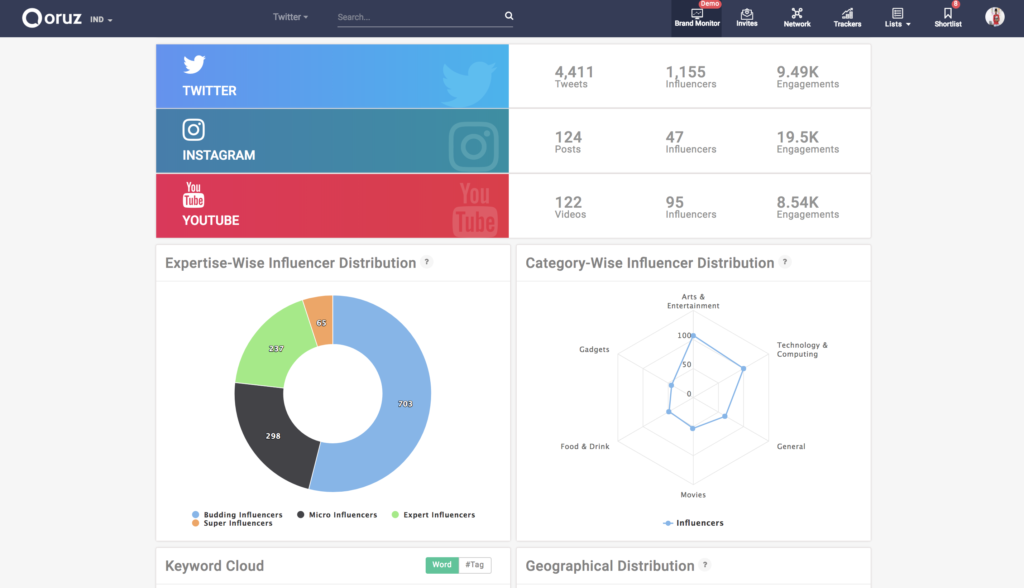Viewport: 1024px width, 588px height.
Task: Open help icon for Geographical Distribution
Action: point(705,565)
